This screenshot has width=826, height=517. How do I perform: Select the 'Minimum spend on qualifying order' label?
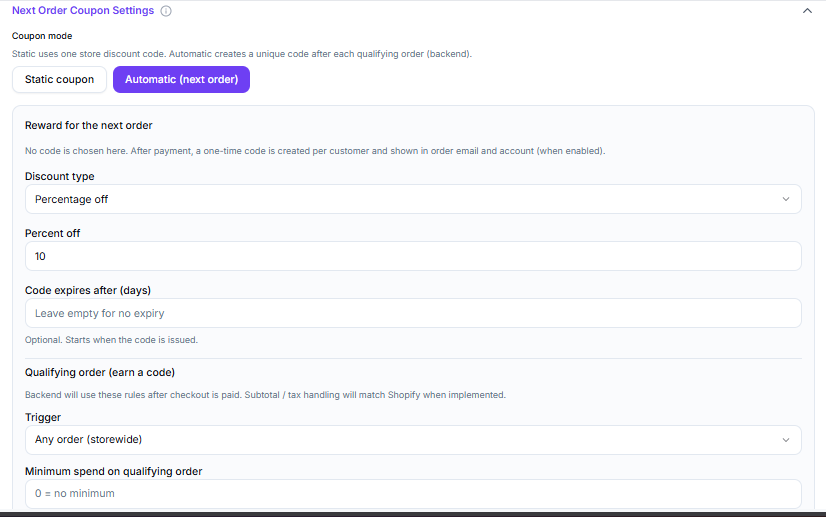point(114,471)
